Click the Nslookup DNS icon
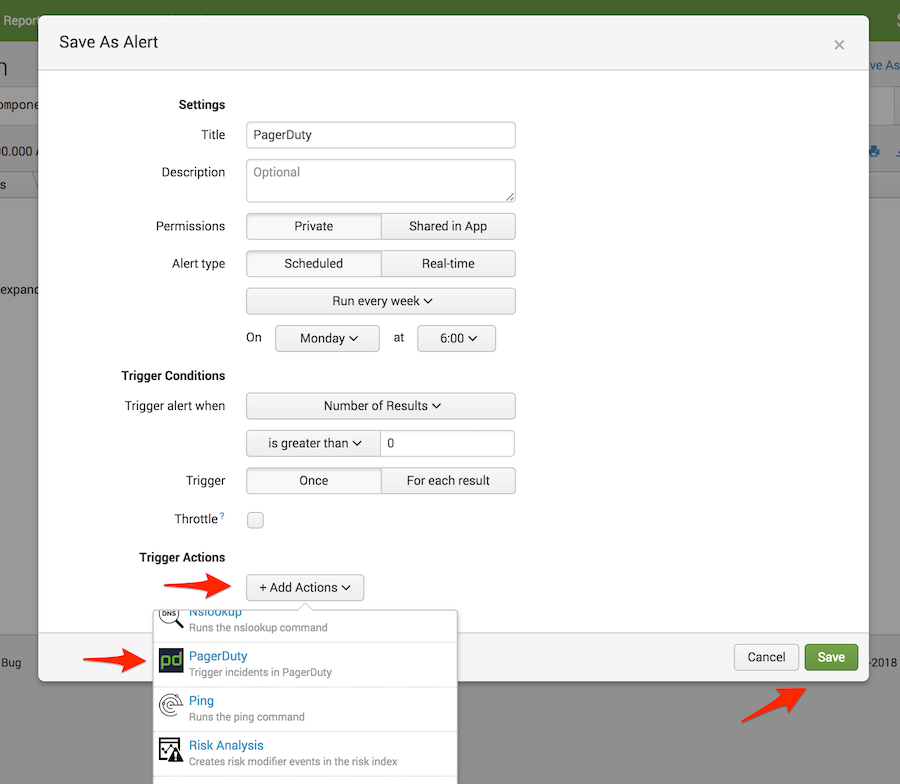Viewport: 900px width, 784px height. (x=171, y=618)
